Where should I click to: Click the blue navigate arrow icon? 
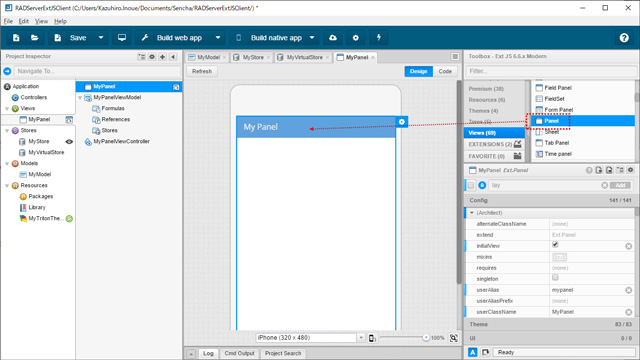click(x=7, y=71)
